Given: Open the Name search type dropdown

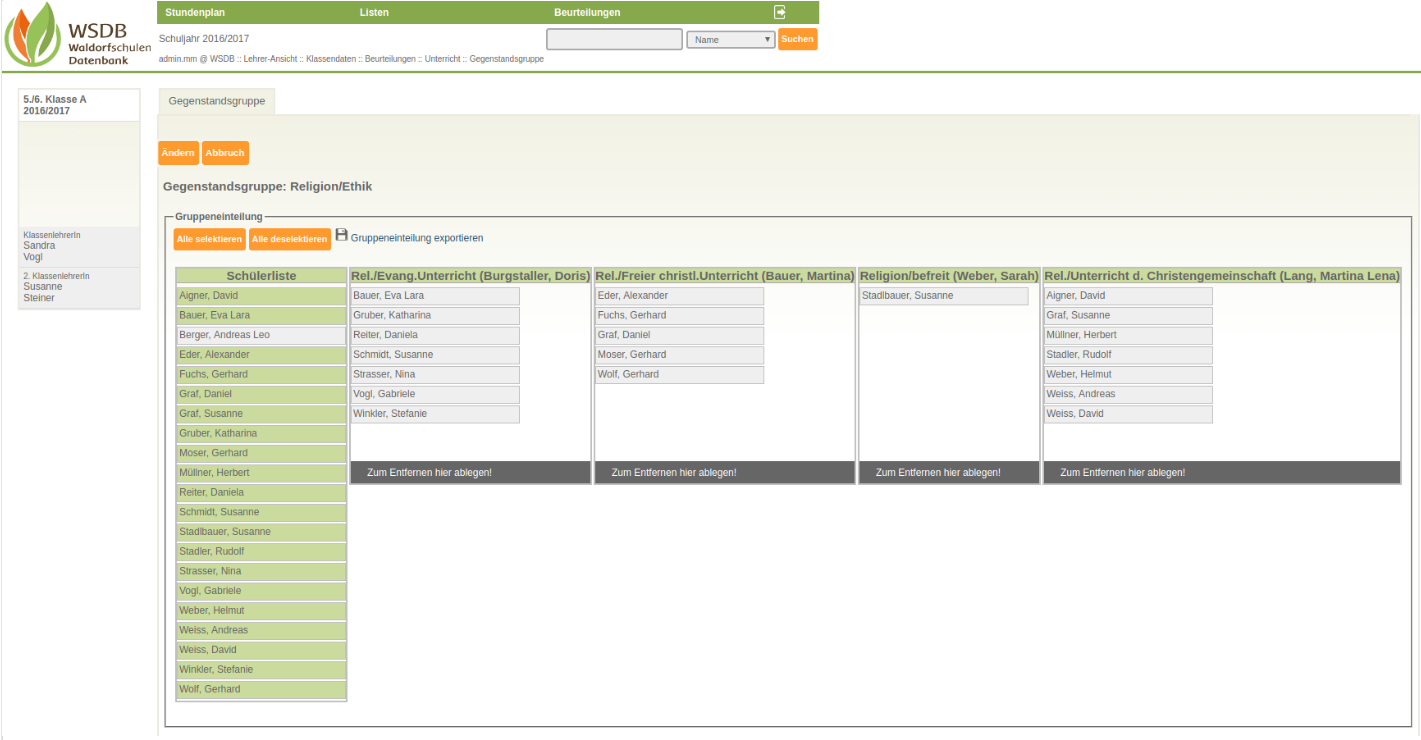Looking at the screenshot, I should (x=731, y=39).
